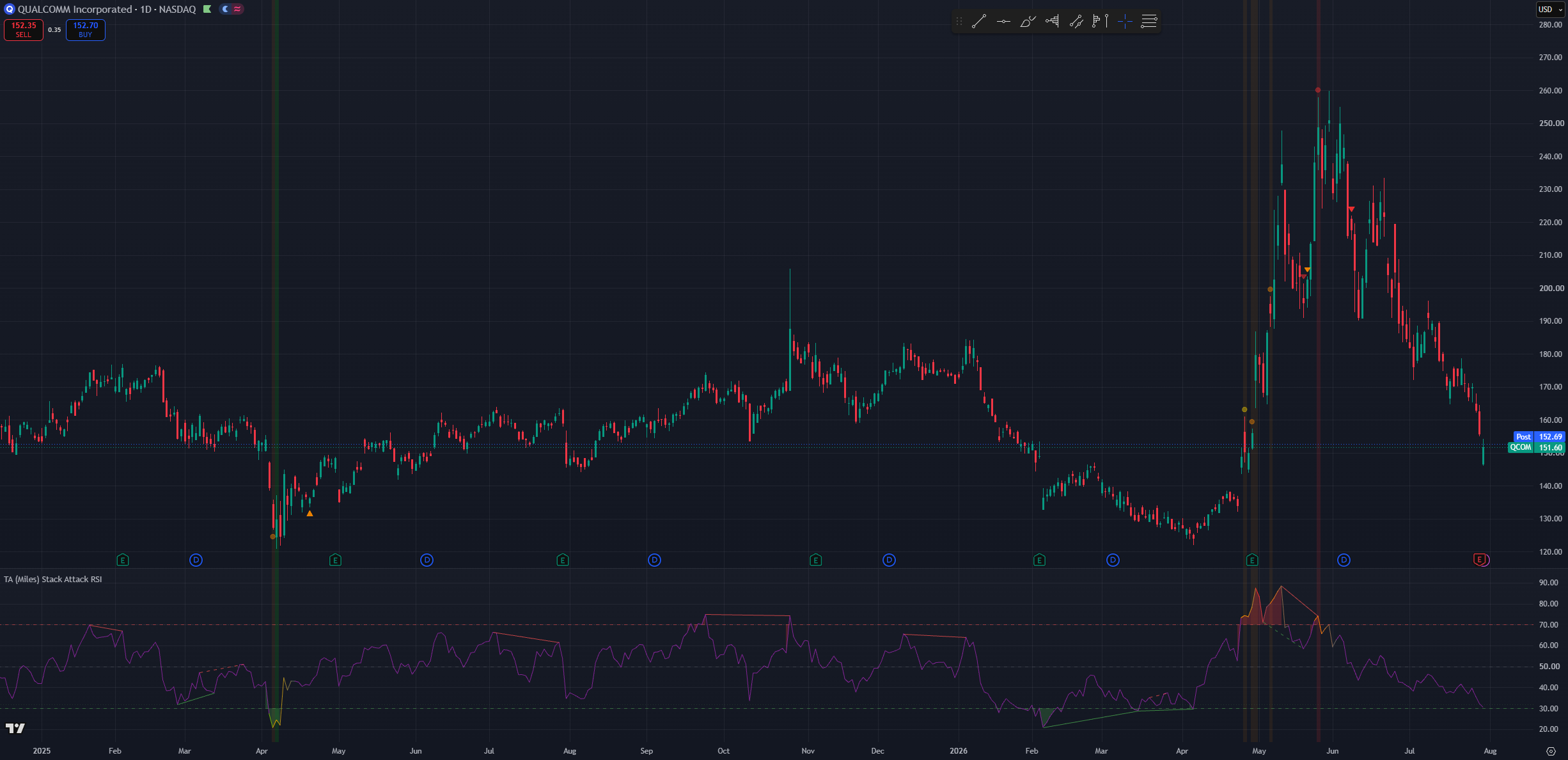Click the 70.00 RSI axis label
This screenshot has height=760, width=1568.
(1549, 625)
